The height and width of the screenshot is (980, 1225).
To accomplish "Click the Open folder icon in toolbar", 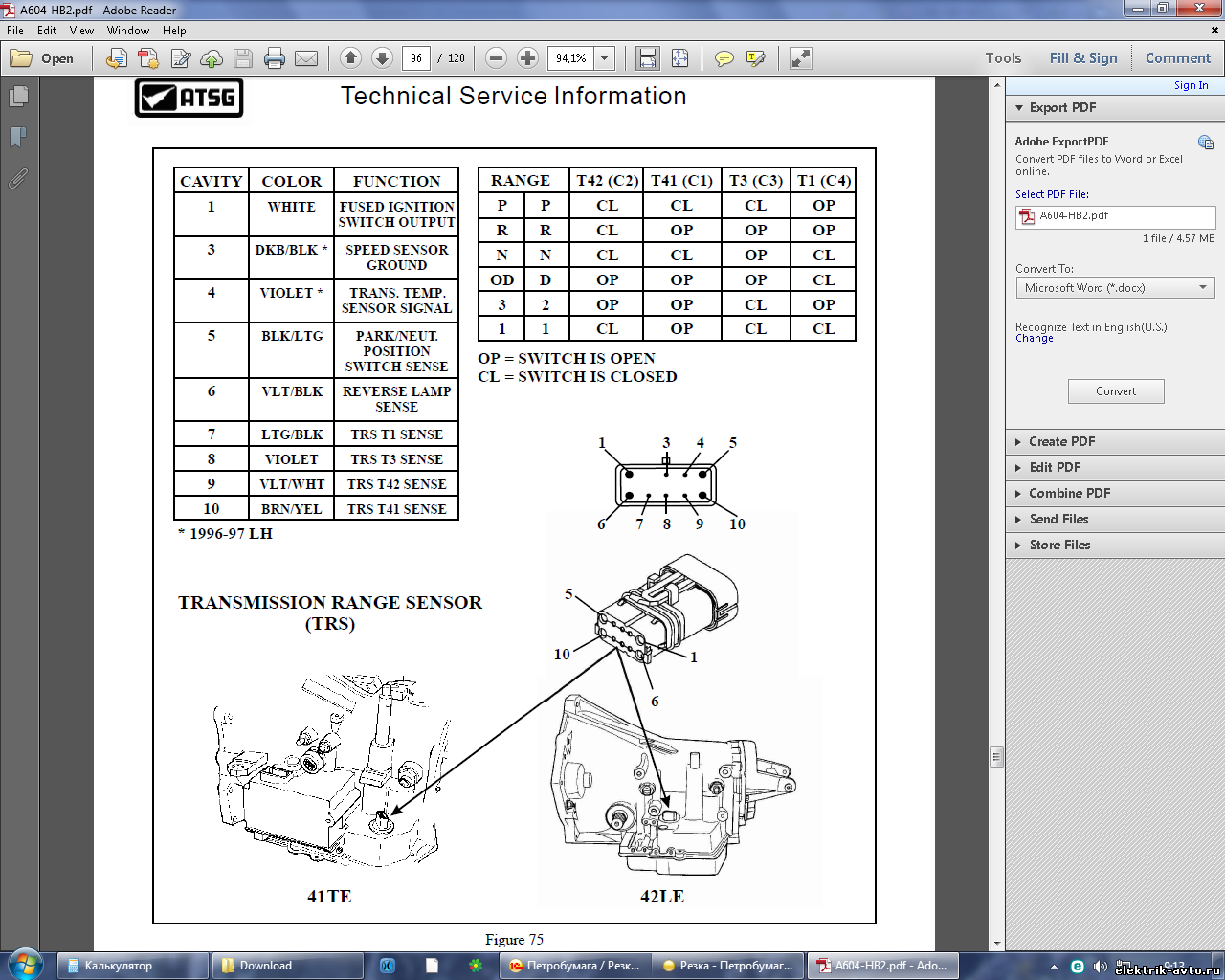I will 42,58.
